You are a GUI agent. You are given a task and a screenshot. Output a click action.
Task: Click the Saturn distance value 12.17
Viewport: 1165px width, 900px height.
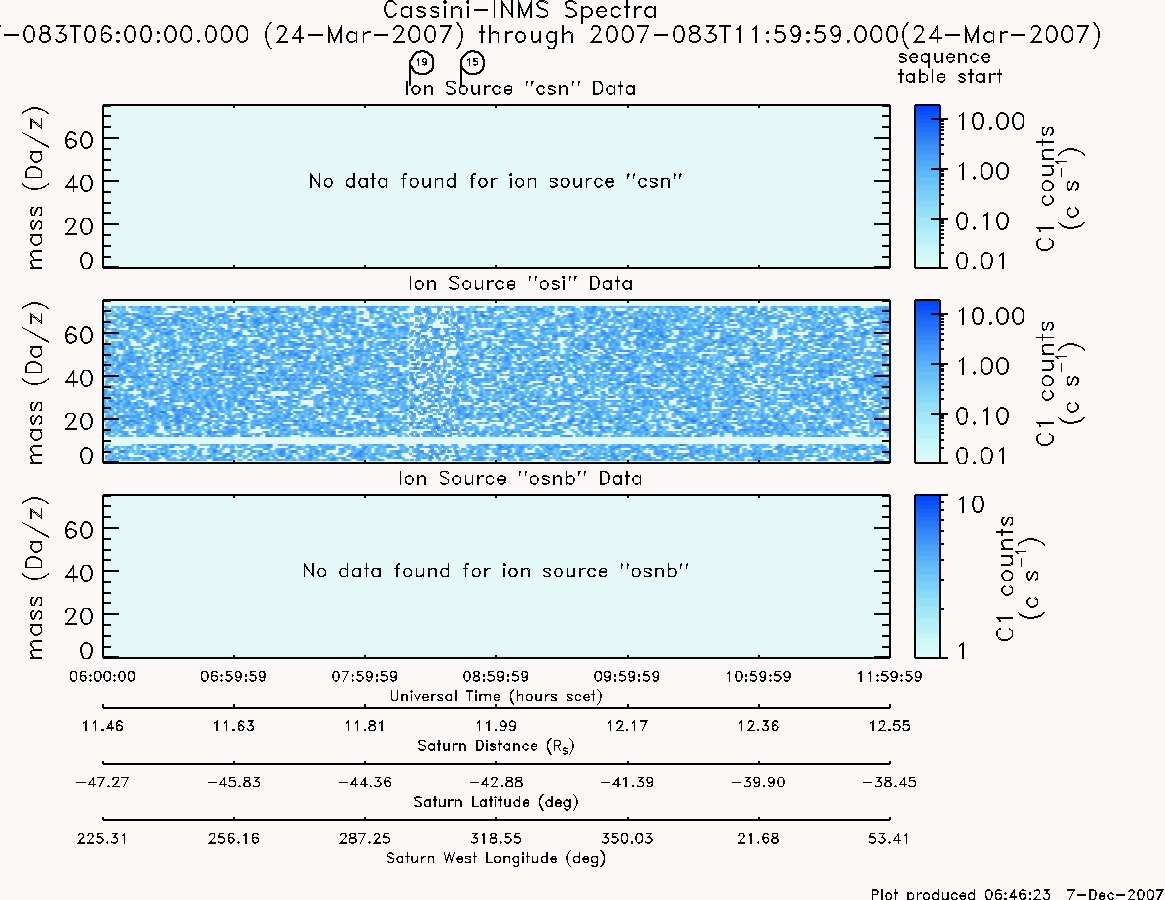point(626,726)
